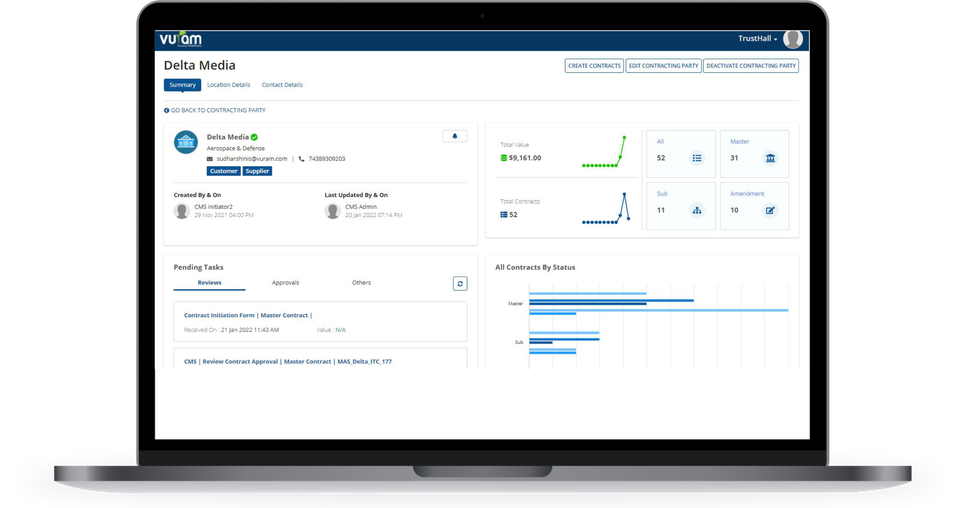Click the Amendment count 10
Screen dimensions: 960x508
734,210
